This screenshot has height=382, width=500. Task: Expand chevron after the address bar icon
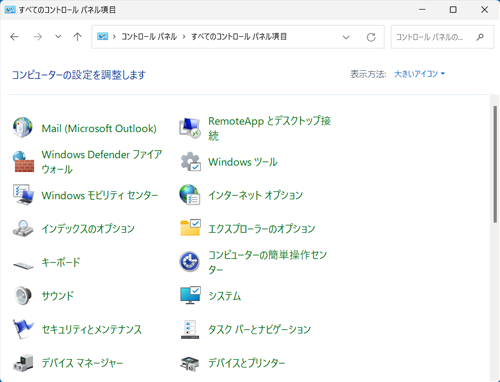pyautogui.click(x=114, y=37)
